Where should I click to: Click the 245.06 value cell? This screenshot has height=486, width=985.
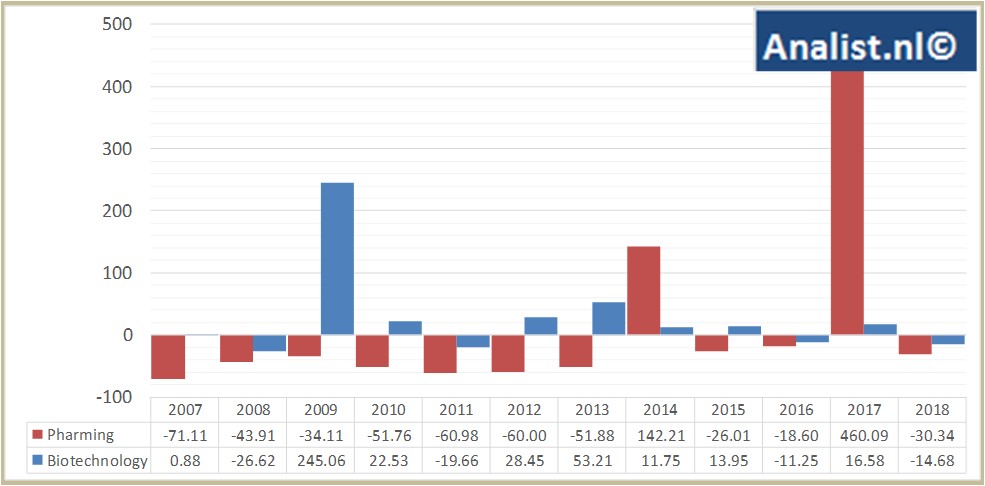(320, 461)
